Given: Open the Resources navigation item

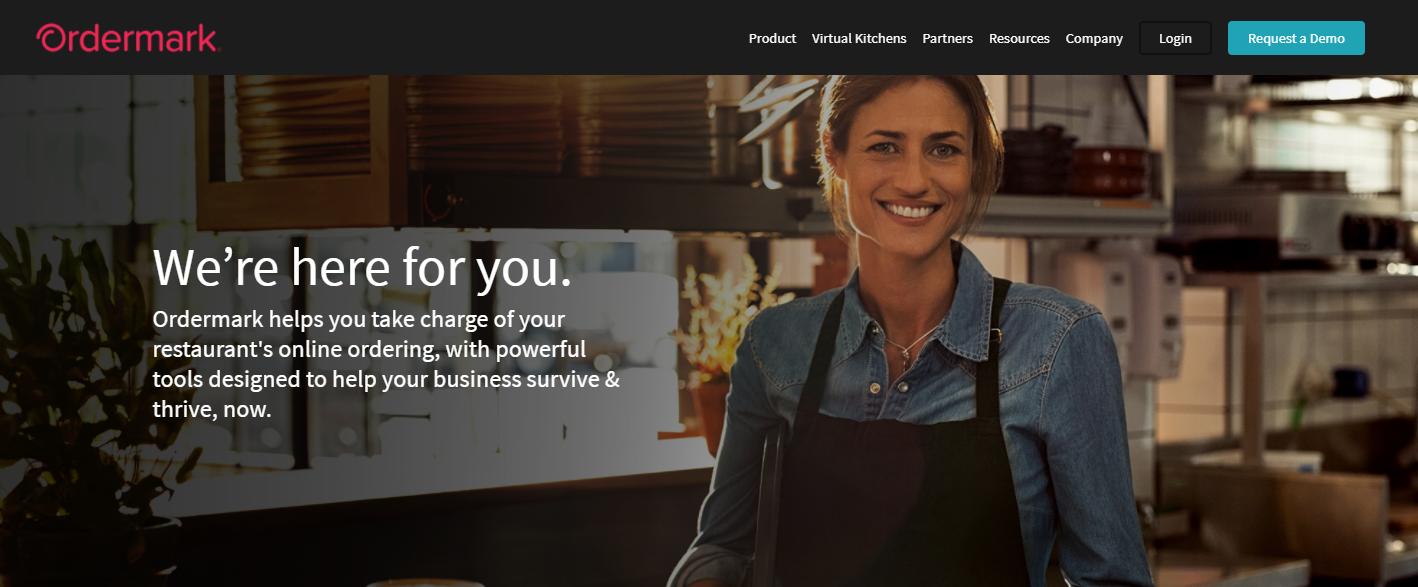Looking at the screenshot, I should tap(1019, 39).
